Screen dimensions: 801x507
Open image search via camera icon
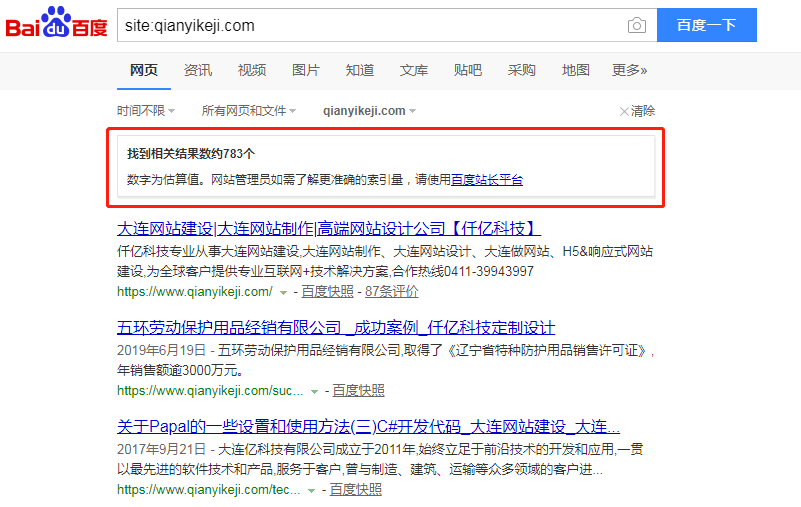(636, 25)
